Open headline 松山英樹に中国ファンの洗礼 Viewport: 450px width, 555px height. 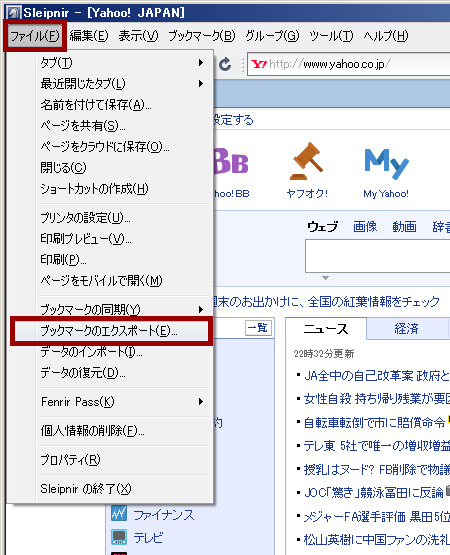tap(377, 540)
